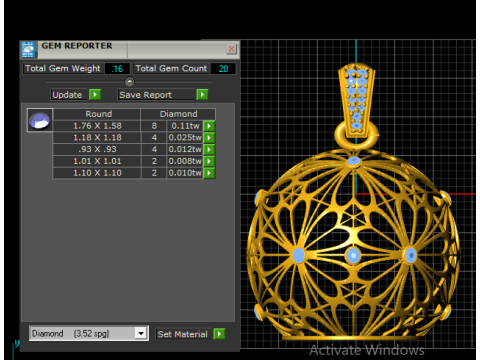This screenshot has width=480, height=360.
Task: Click the blue gem at pendant top
Action: 353,162
